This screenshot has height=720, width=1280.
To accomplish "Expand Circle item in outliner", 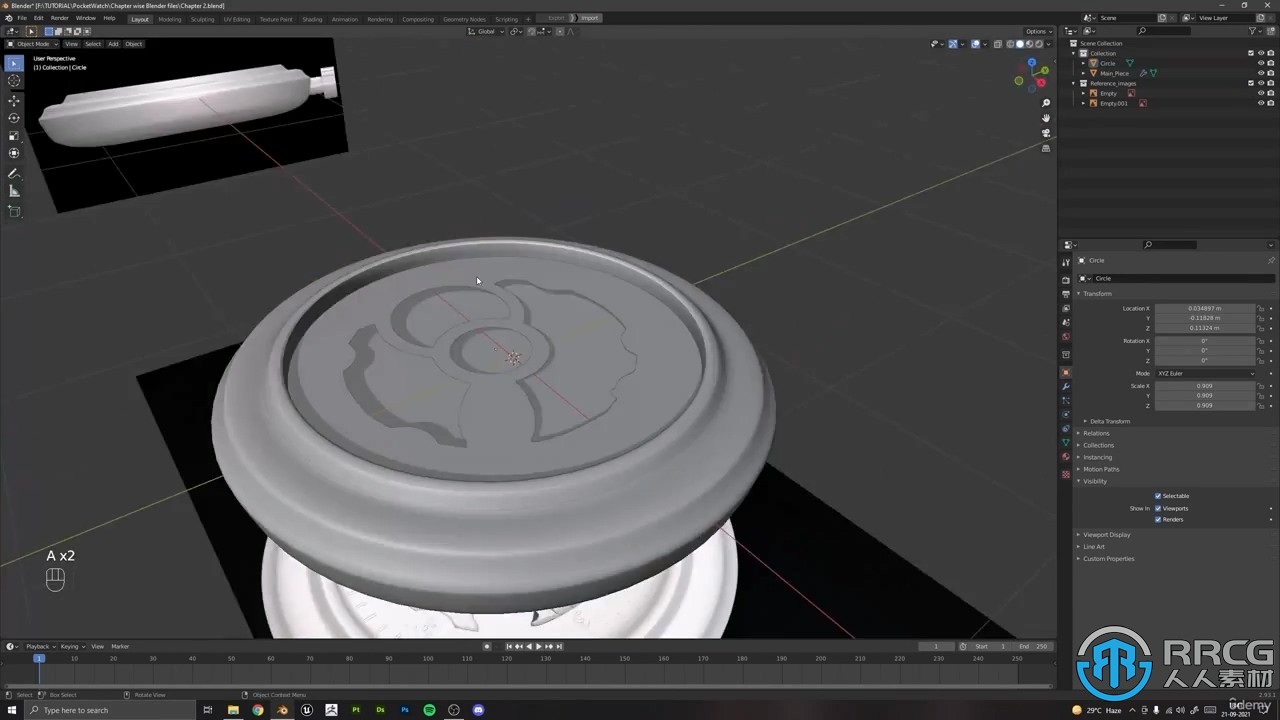I will [1083, 63].
